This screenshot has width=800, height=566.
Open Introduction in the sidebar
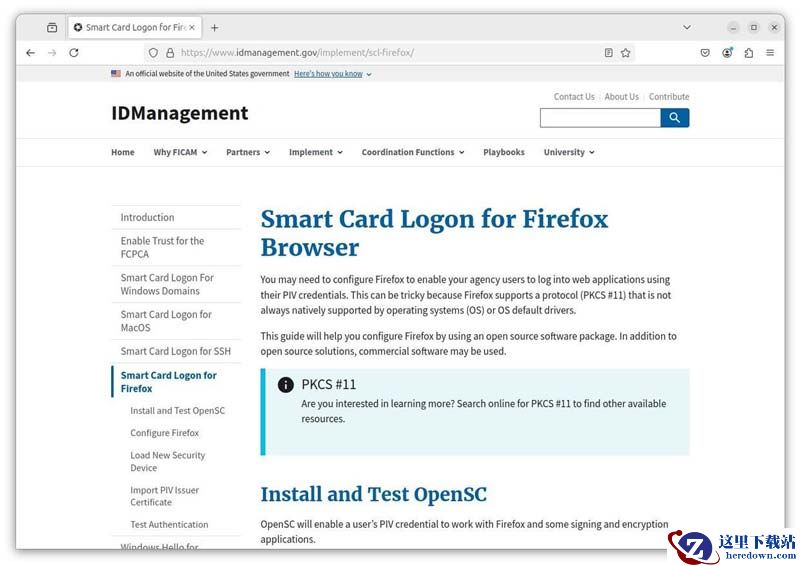pyautogui.click(x=147, y=217)
